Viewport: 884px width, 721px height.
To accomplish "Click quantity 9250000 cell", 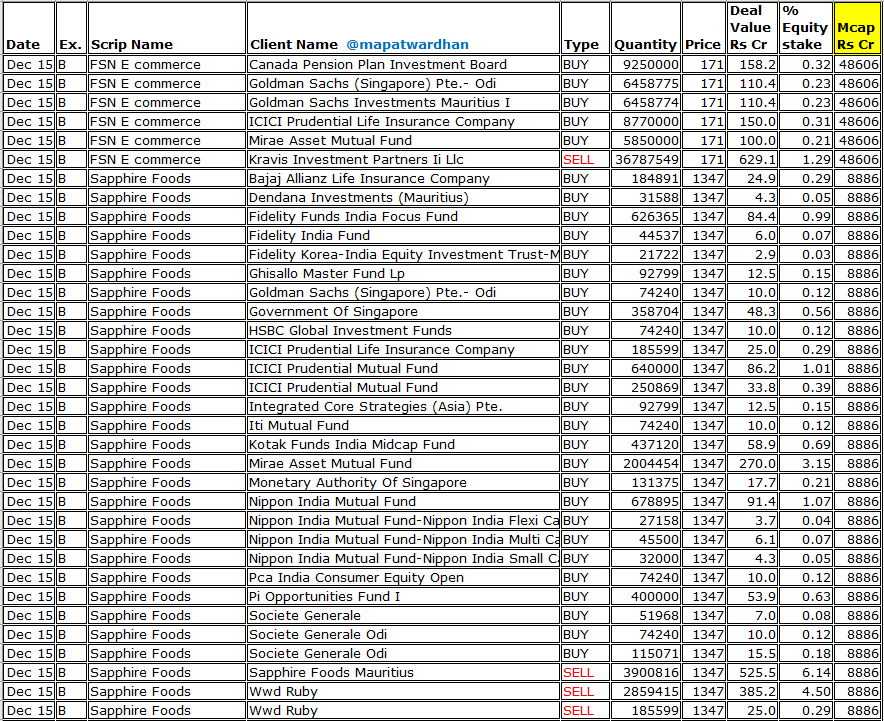I will tap(645, 64).
